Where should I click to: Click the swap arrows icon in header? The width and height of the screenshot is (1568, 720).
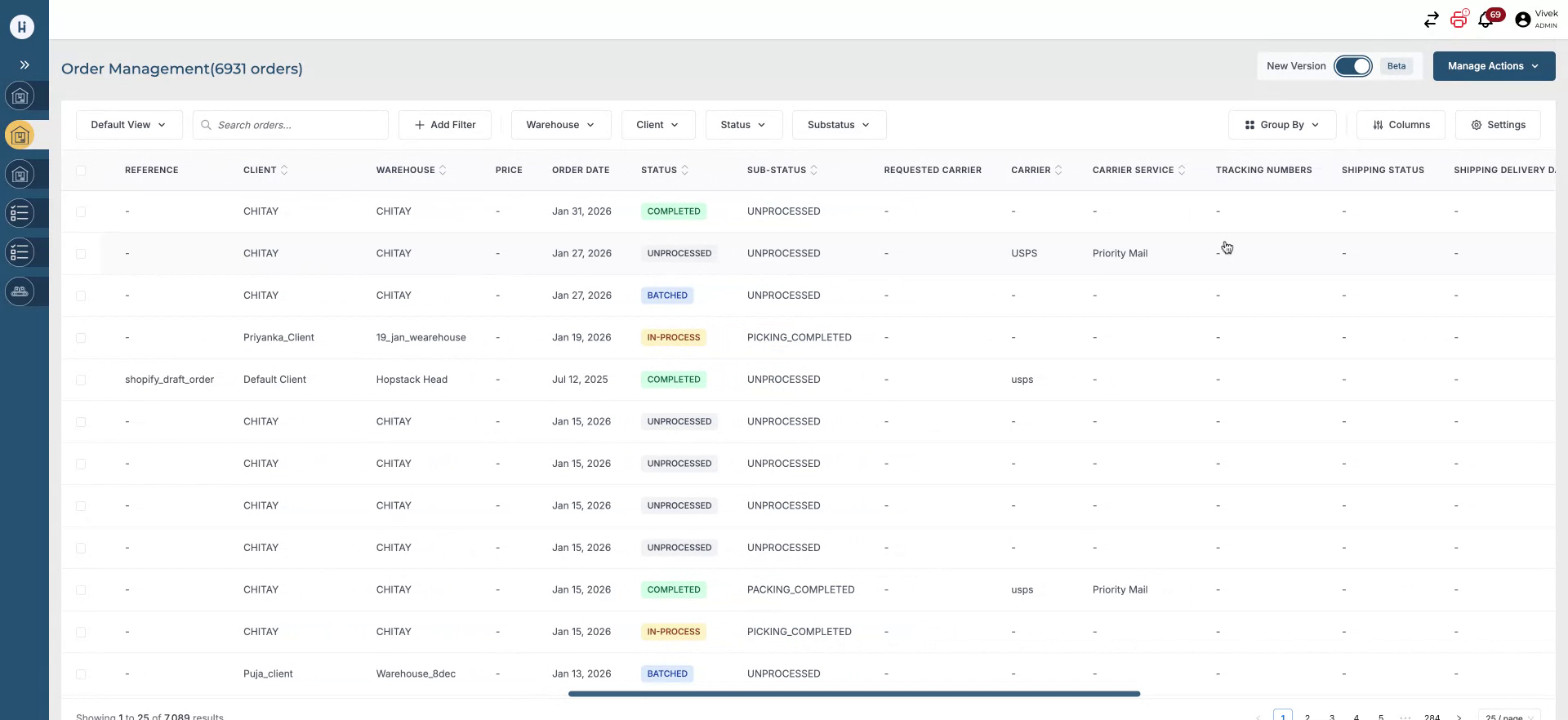(x=1431, y=20)
